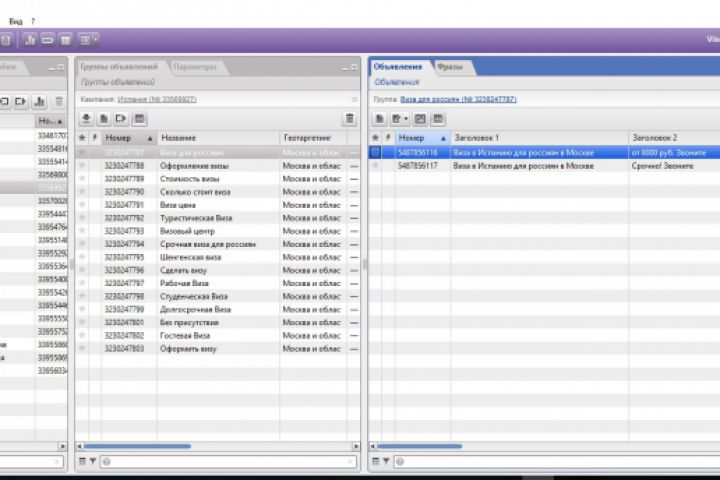Open the export dropdown in the top toolbar

click(88, 40)
